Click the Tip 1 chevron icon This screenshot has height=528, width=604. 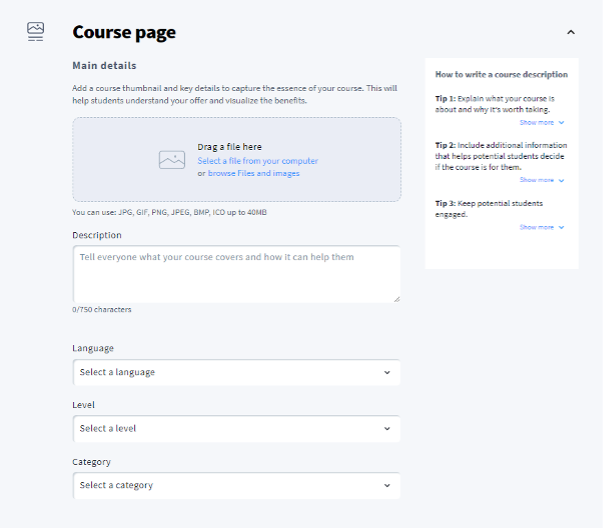[x=562, y=123]
